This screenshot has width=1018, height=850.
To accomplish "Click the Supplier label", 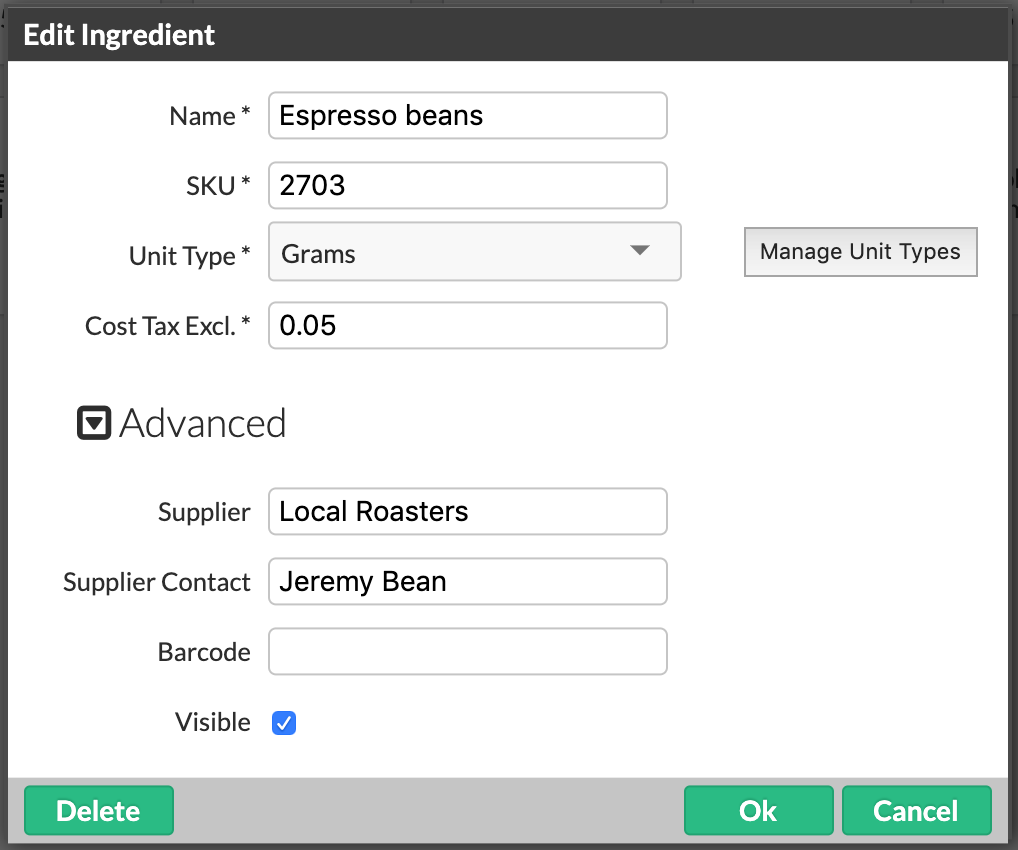I will (204, 512).
